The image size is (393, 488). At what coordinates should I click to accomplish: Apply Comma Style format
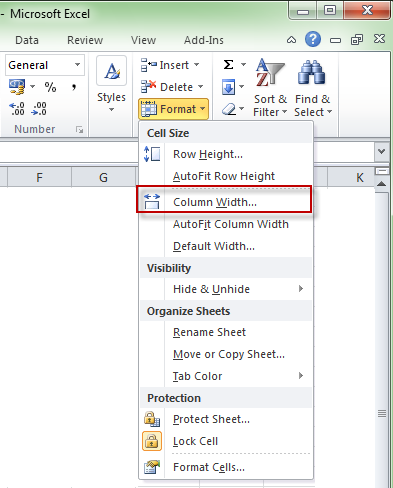[x=74, y=87]
